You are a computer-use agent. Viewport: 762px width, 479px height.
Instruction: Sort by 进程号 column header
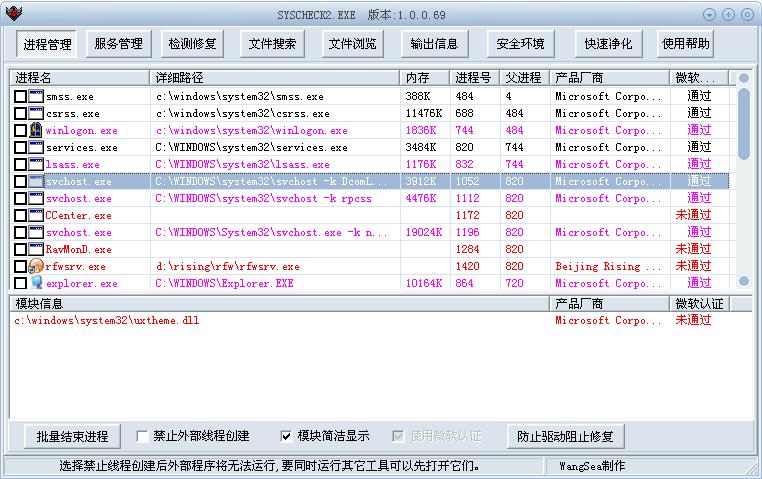click(475, 78)
